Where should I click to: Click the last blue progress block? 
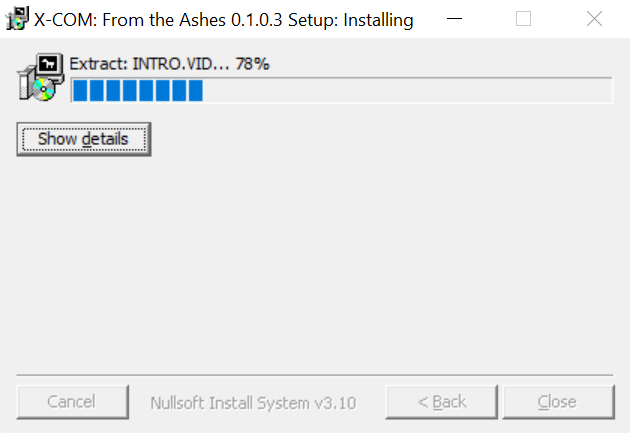tap(196, 90)
